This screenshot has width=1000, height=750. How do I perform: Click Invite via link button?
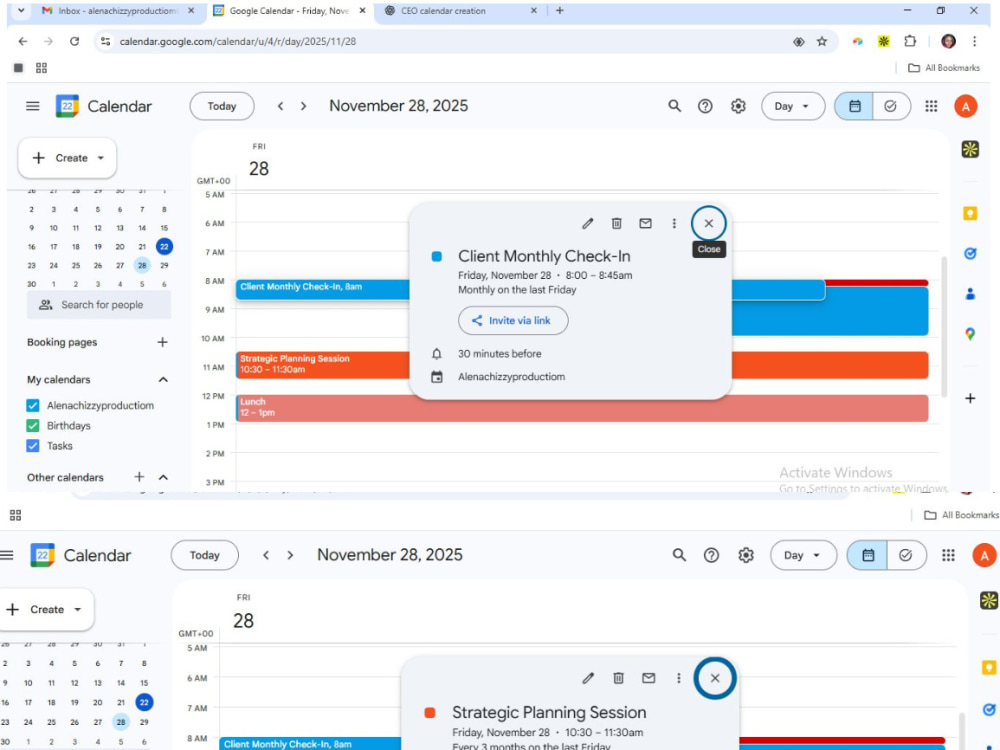[x=513, y=321]
